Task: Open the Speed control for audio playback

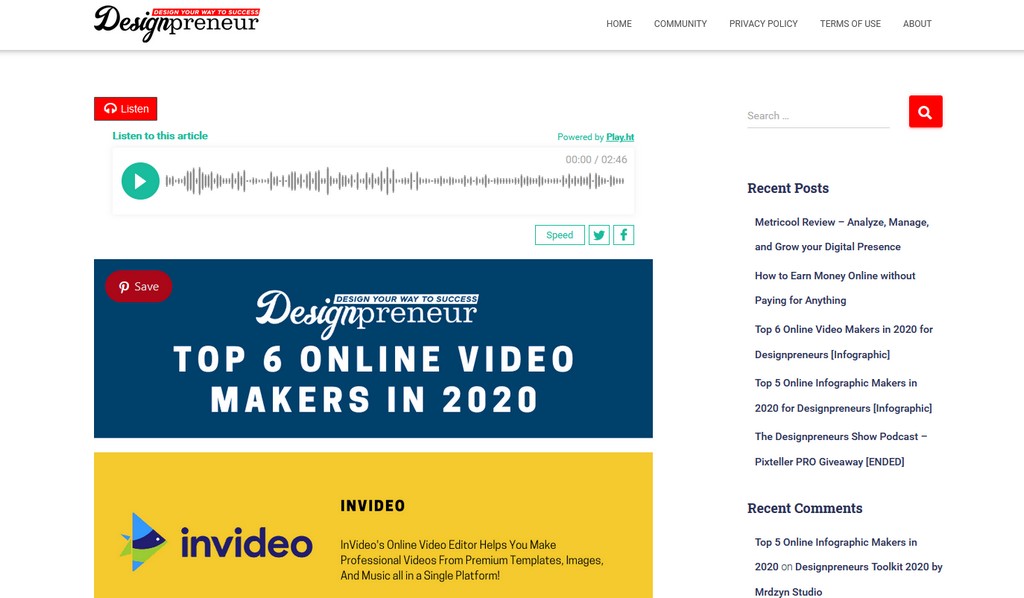Action: coord(559,234)
